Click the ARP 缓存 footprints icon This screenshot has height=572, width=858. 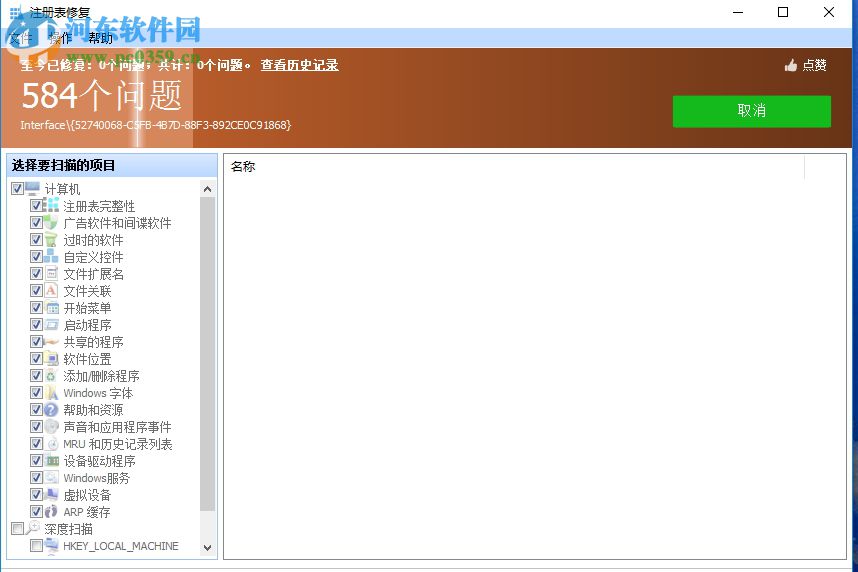click(x=51, y=512)
